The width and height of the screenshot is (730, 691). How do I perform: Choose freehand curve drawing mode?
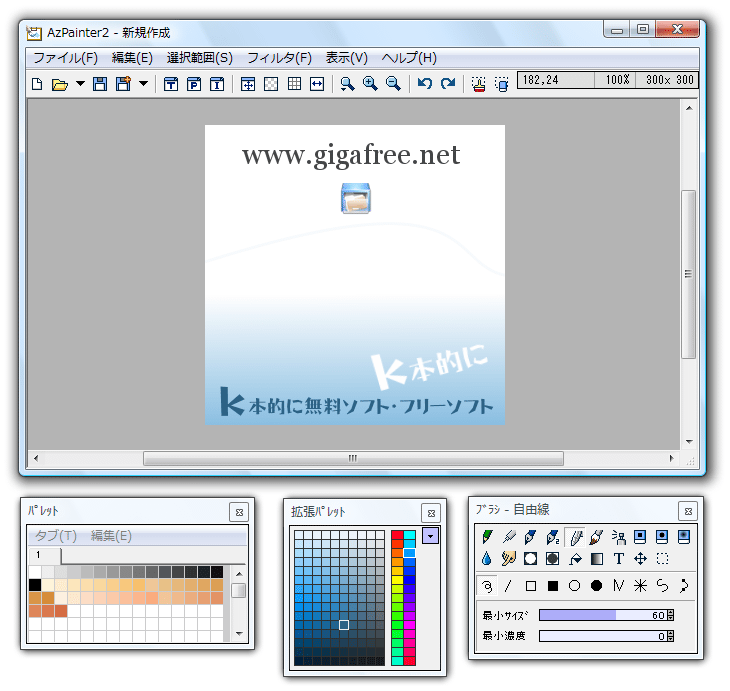(487, 586)
